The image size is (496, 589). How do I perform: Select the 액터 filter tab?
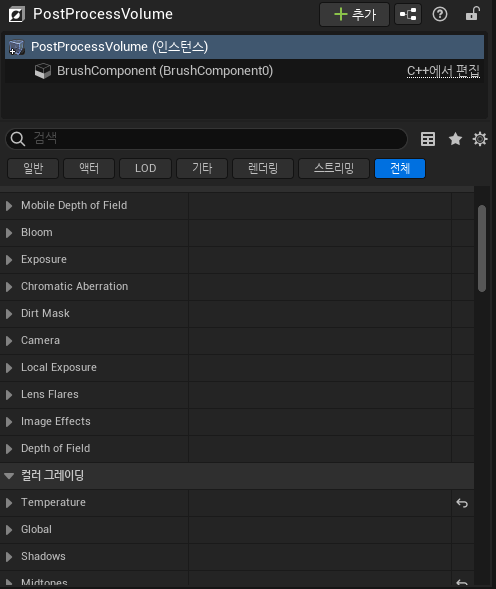pyautogui.click(x=89, y=168)
